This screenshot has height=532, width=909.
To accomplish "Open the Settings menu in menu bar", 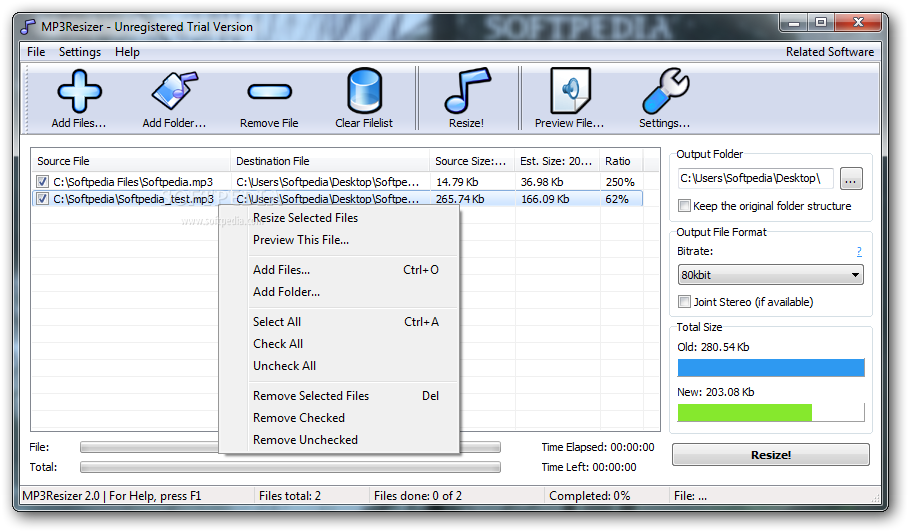I will pos(79,52).
